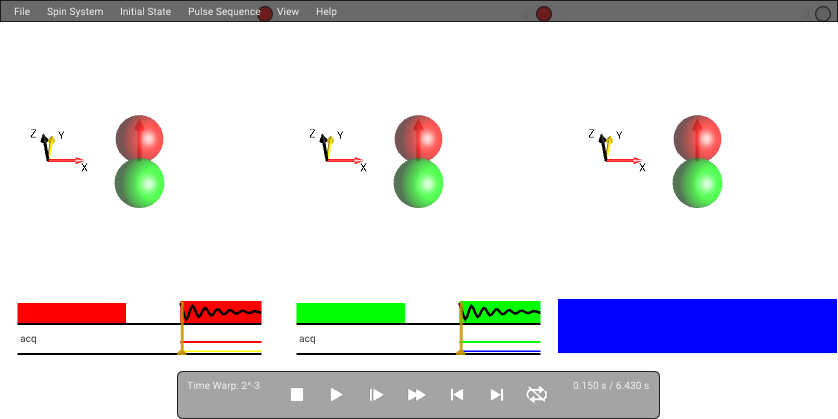Toggle the loop repeat icon
Screen dimensions: 838x419
click(x=537, y=395)
